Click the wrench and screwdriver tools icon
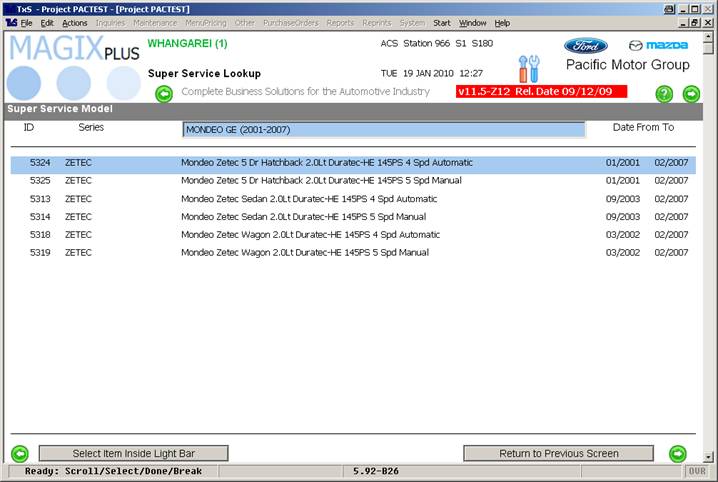Image resolution: width=718 pixels, height=482 pixels. 528,69
